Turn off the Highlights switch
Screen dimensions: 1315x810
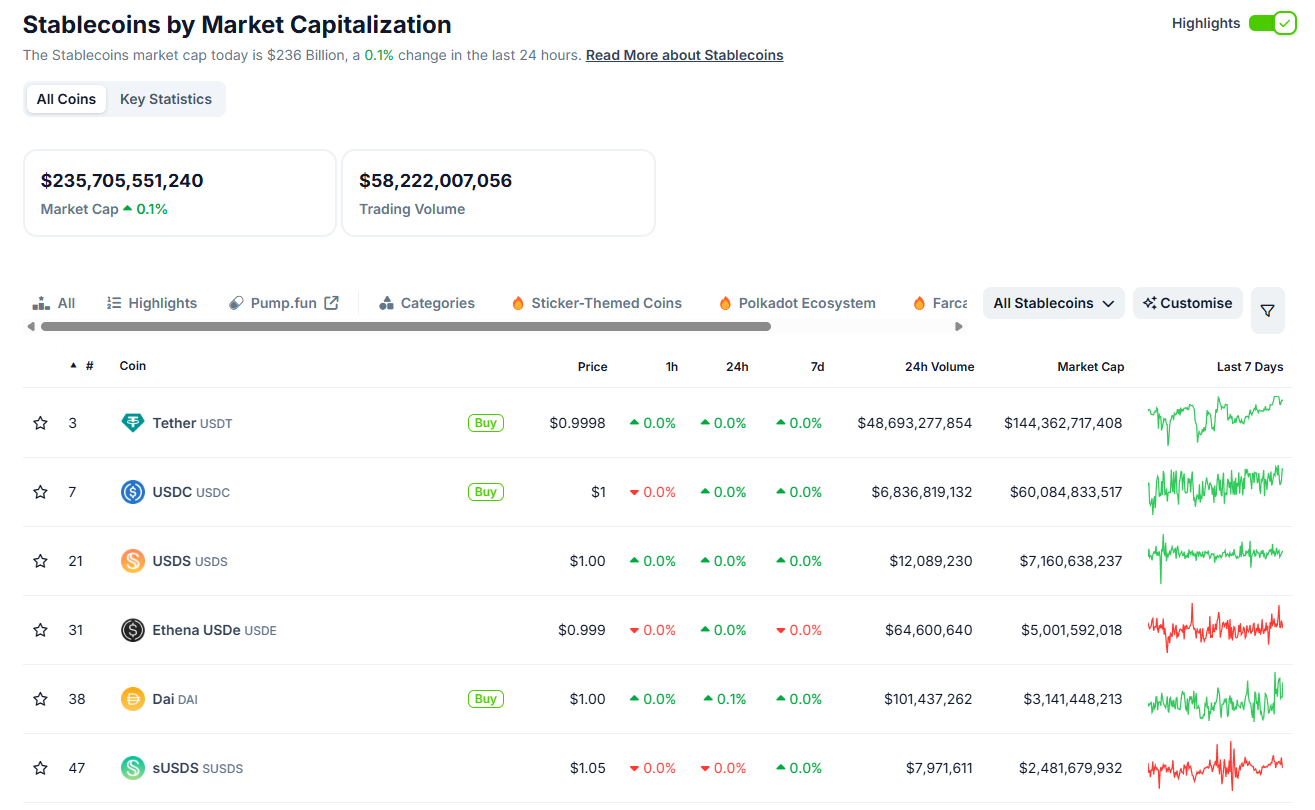pyautogui.click(x=1272, y=23)
